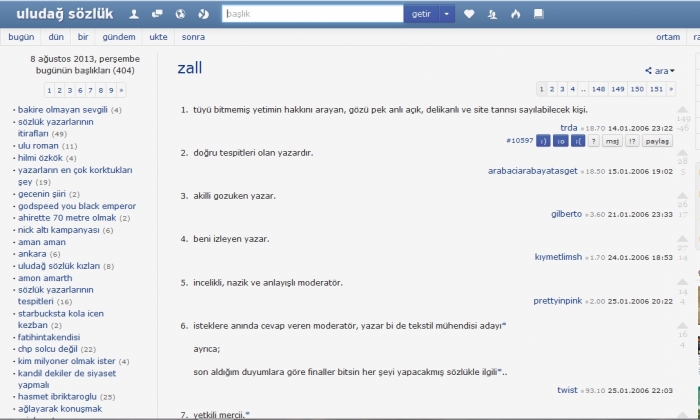
Task: Click the smiley :) button on first entry
Action: 543,141
